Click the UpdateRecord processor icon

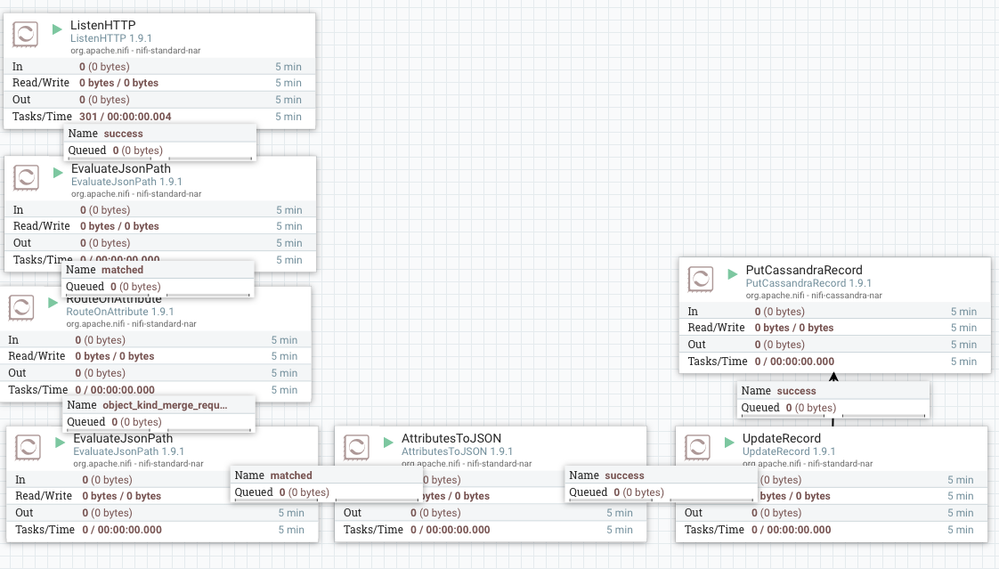pos(698,447)
